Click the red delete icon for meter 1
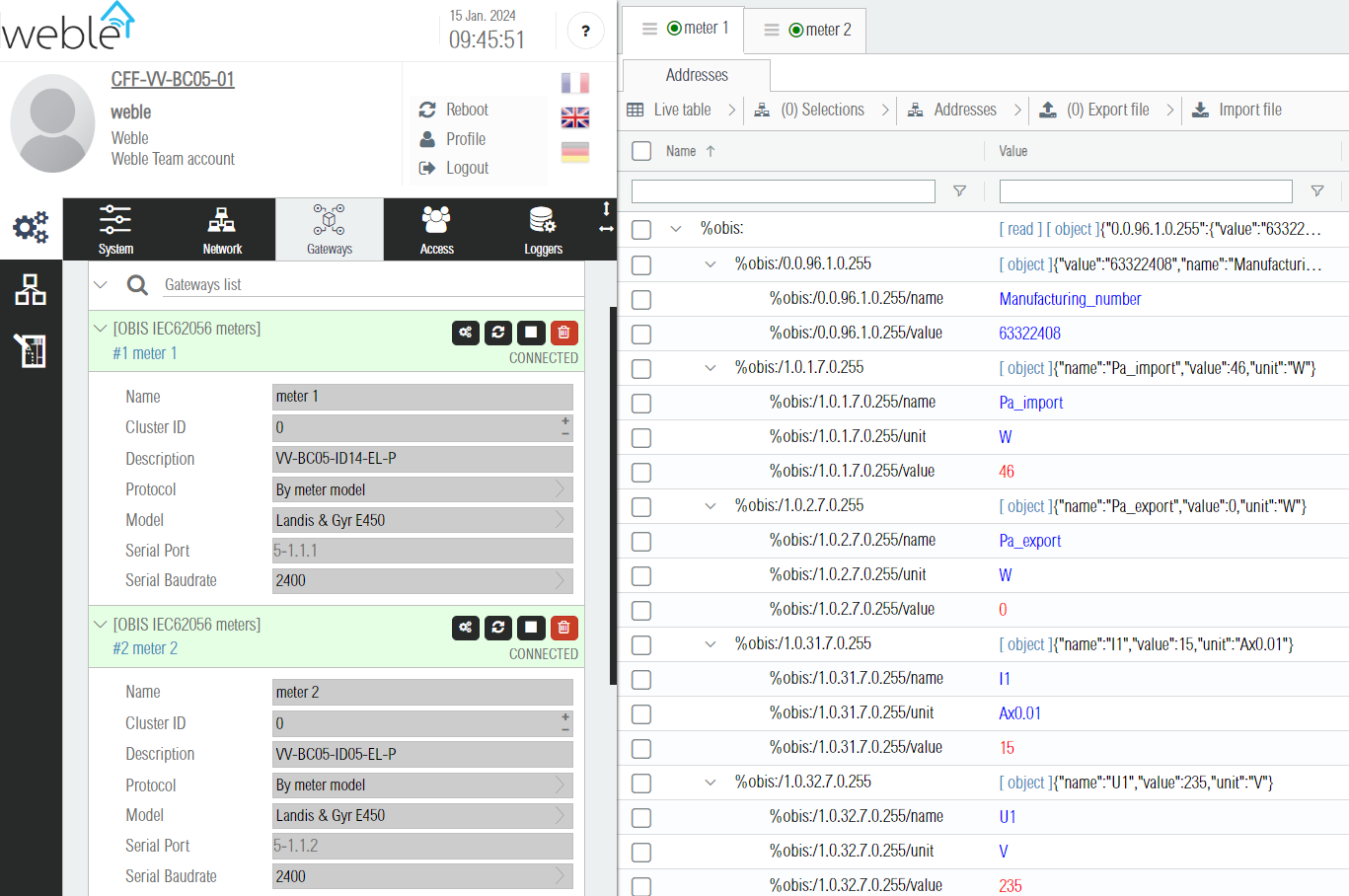 tap(563, 333)
